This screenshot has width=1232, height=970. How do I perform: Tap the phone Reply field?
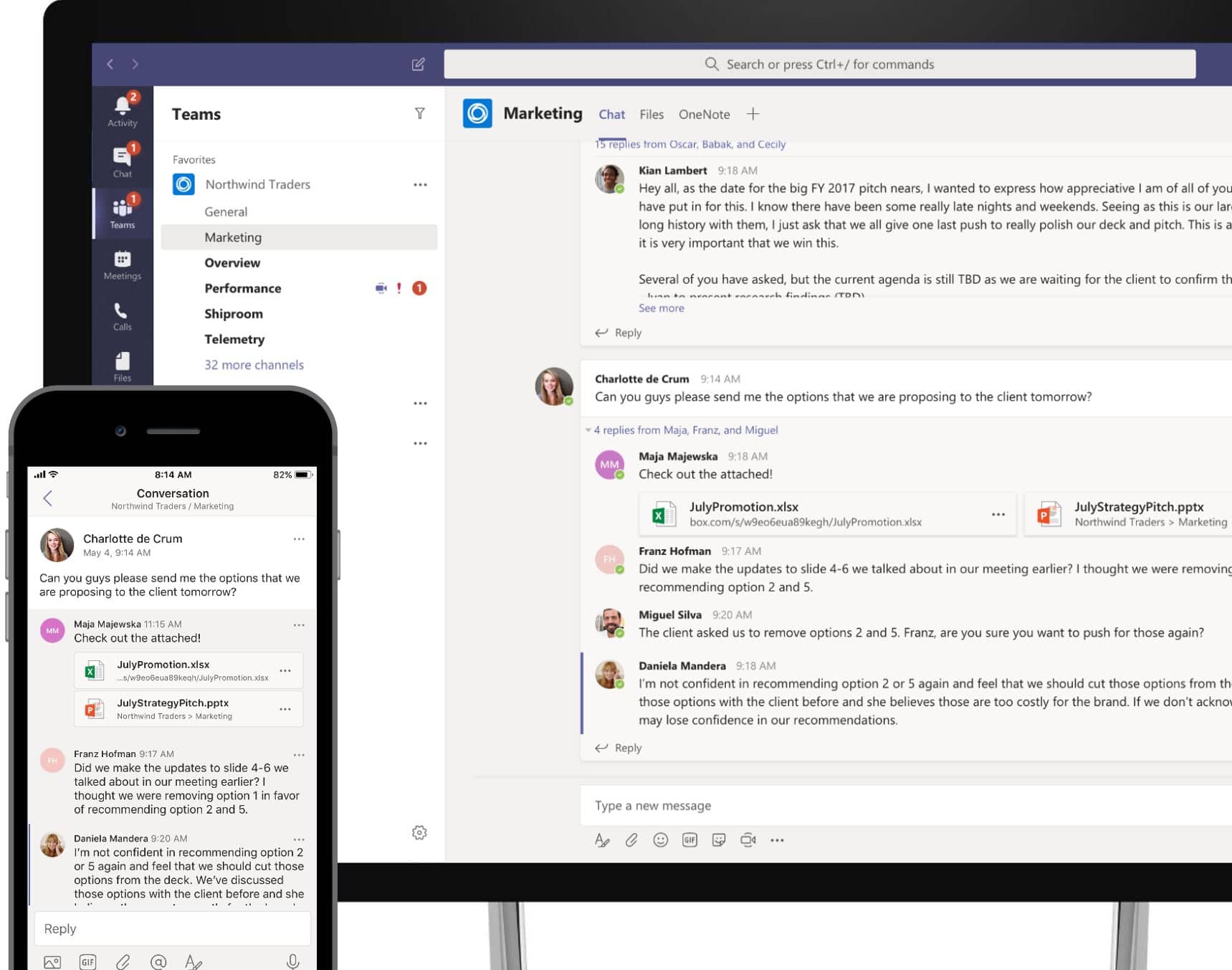point(173,929)
